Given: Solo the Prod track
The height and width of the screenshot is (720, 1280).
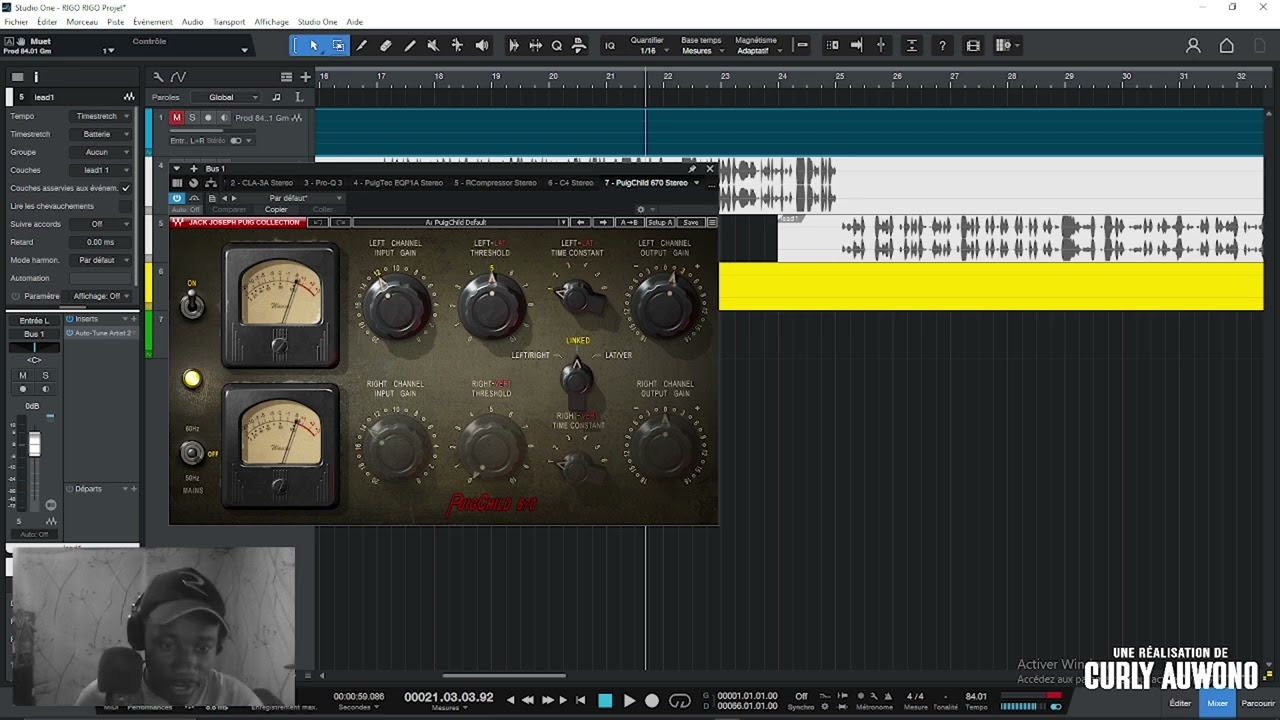Looking at the screenshot, I should [x=192, y=118].
